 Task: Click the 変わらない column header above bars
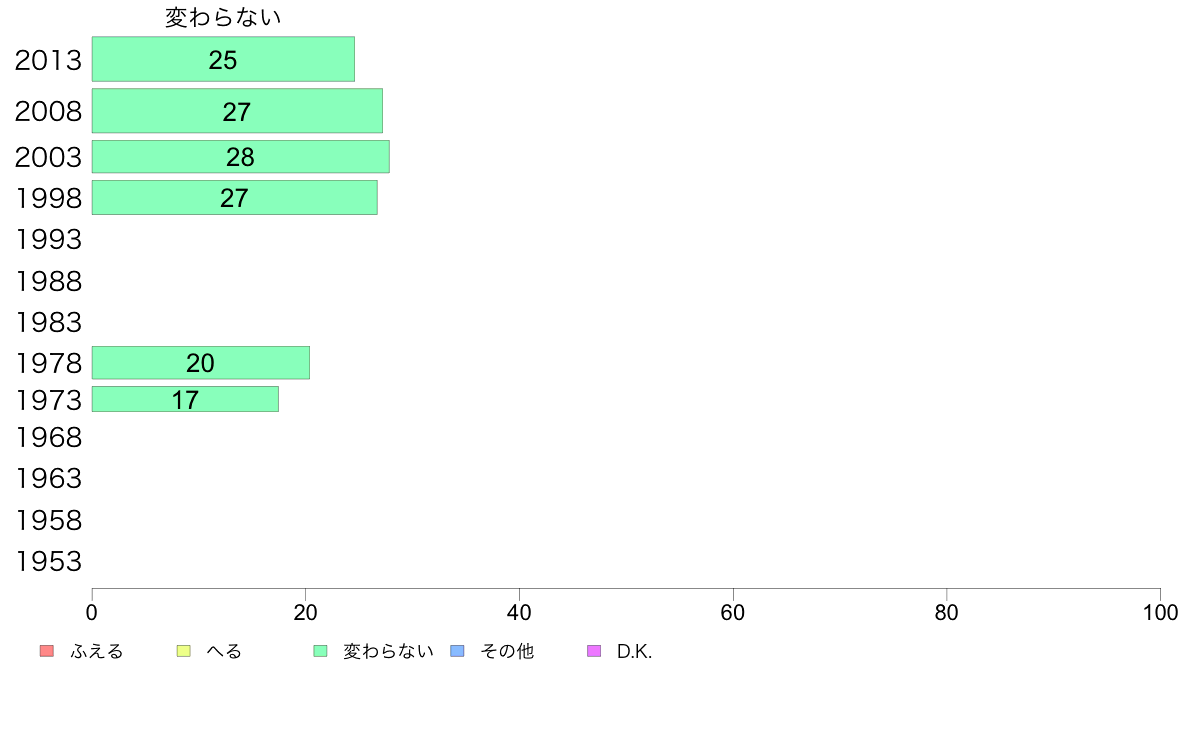pyautogui.click(x=224, y=17)
